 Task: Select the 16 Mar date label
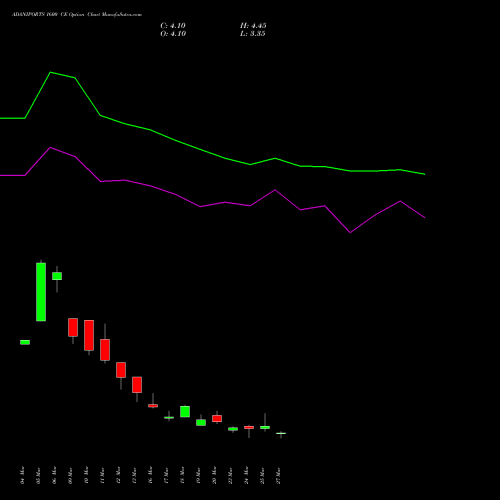coord(150,475)
